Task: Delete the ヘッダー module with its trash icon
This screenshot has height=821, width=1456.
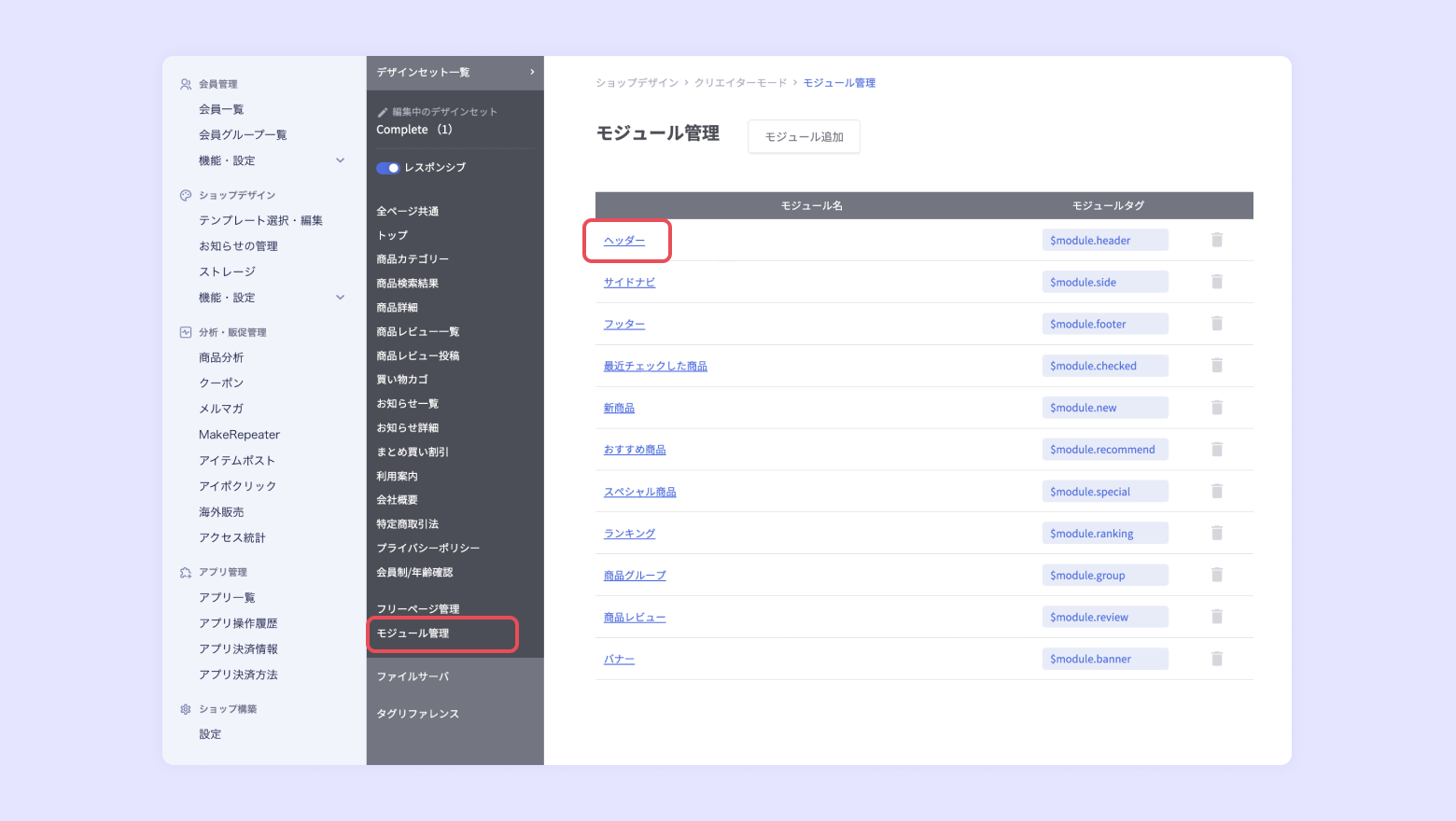Action: pyautogui.click(x=1217, y=240)
